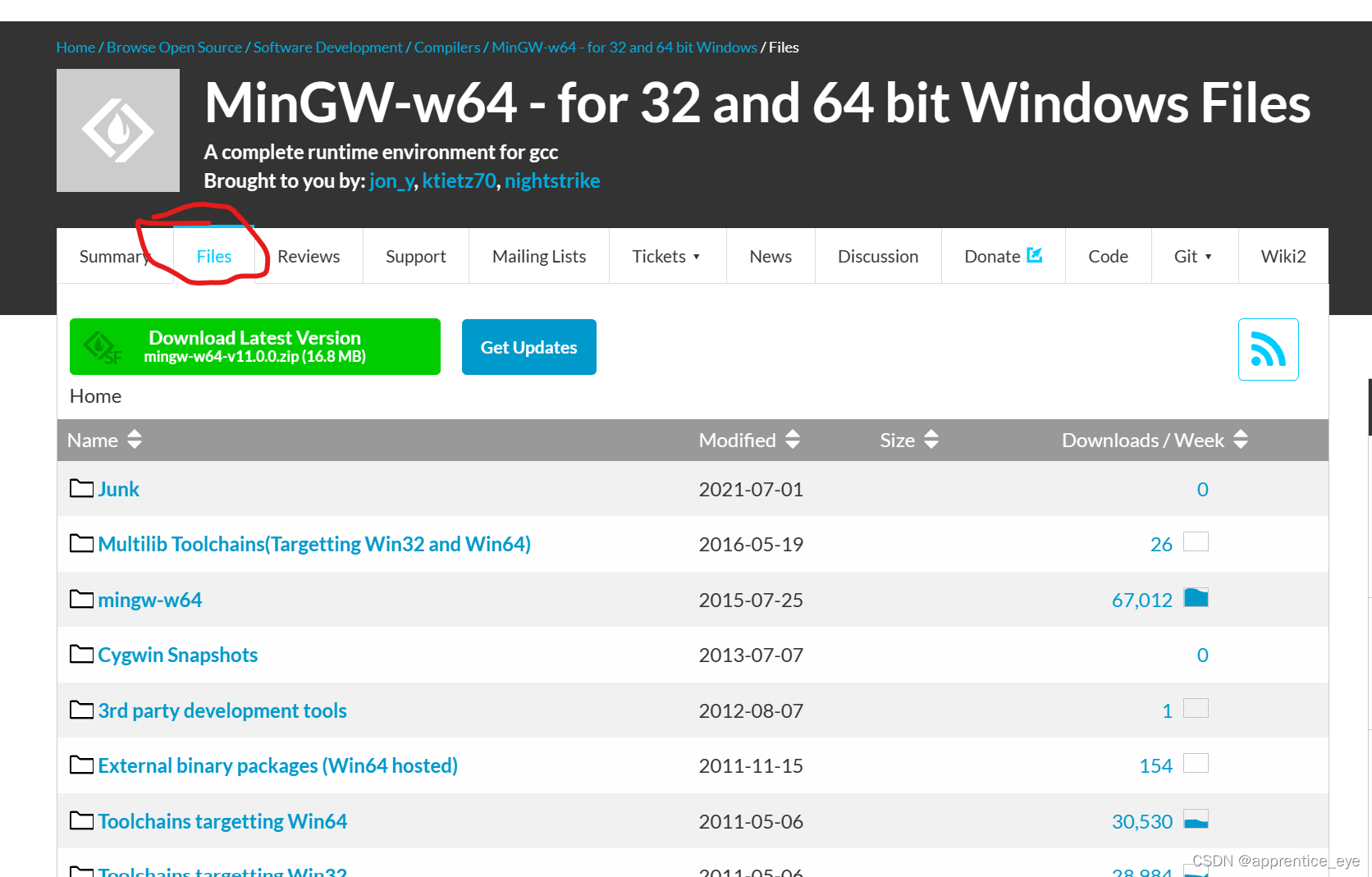Open Multilib Toolchains folder link

pos(314,544)
